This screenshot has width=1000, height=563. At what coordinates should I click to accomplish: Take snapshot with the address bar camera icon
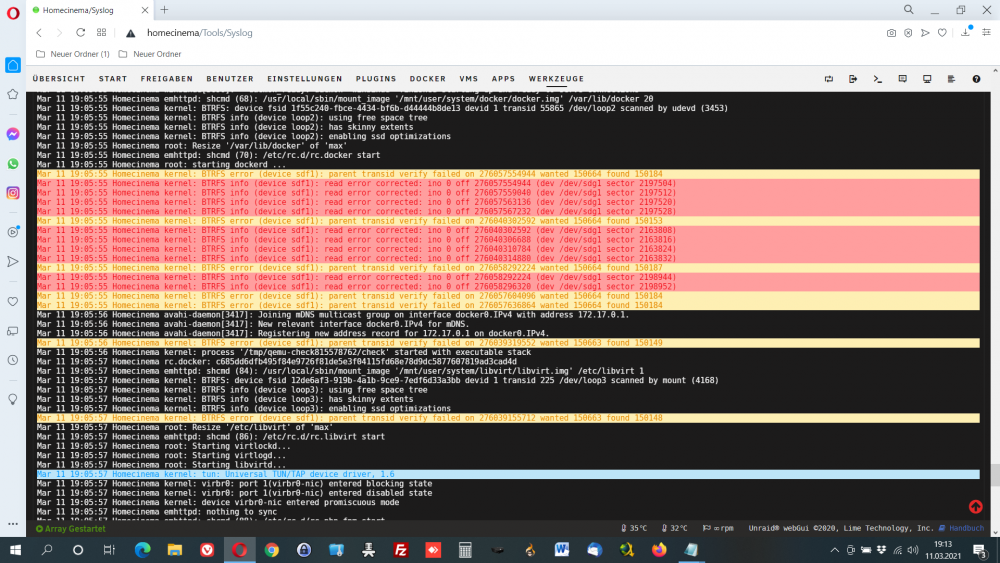(891, 33)
